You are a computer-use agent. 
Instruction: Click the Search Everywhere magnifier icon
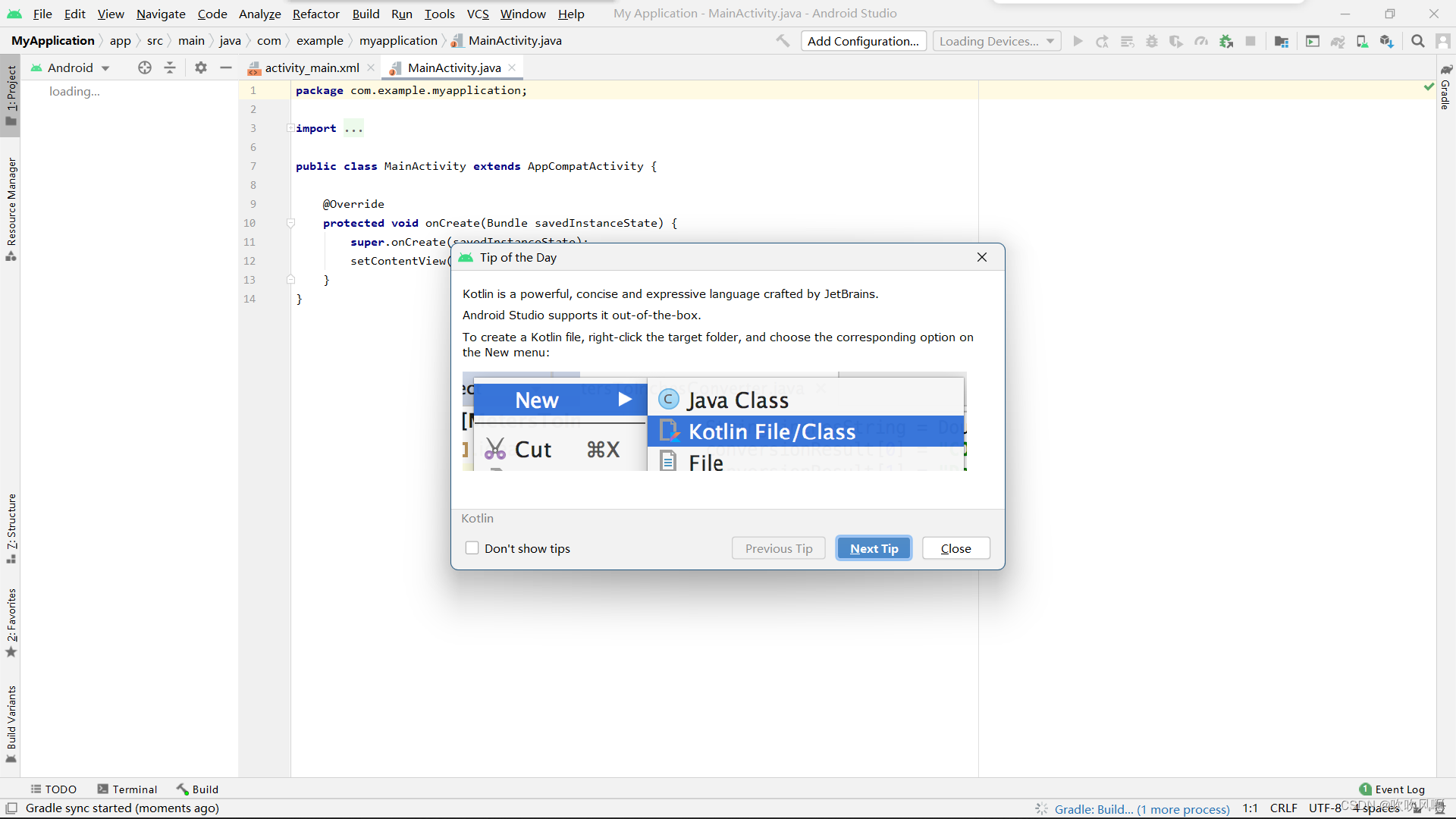click(x=1417, y=41)
